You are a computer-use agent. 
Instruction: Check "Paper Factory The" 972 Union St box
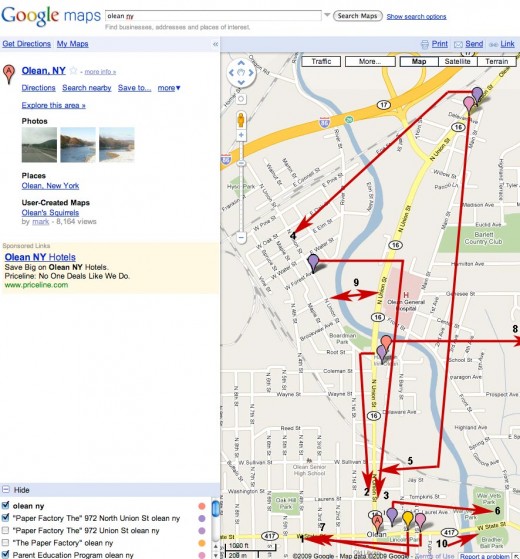point(5,530)
